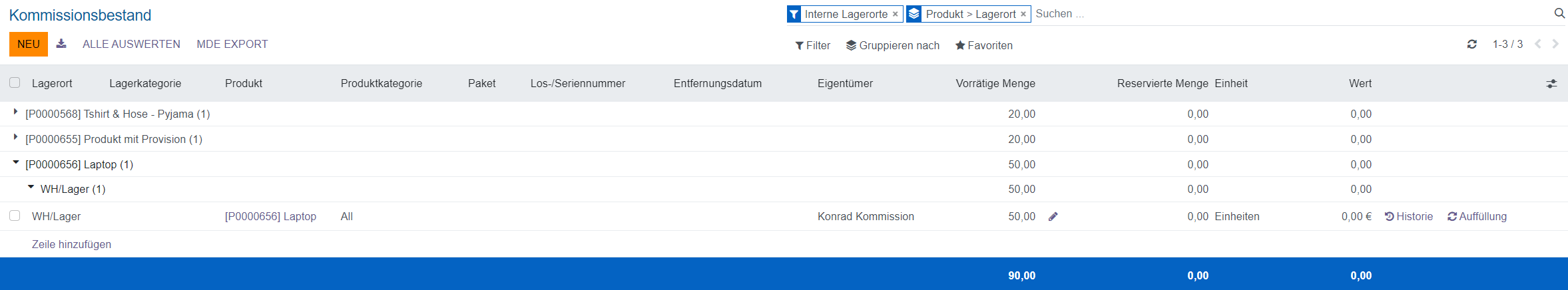Open the Favoriten menu
Screen dimensions: 1568x290
pos(983,45)
